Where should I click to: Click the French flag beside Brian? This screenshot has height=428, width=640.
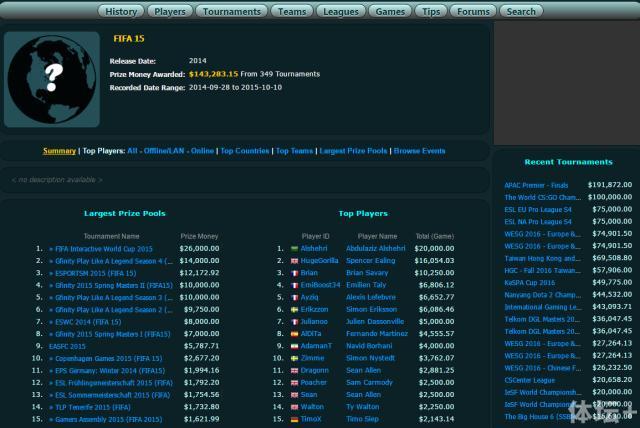294,273
